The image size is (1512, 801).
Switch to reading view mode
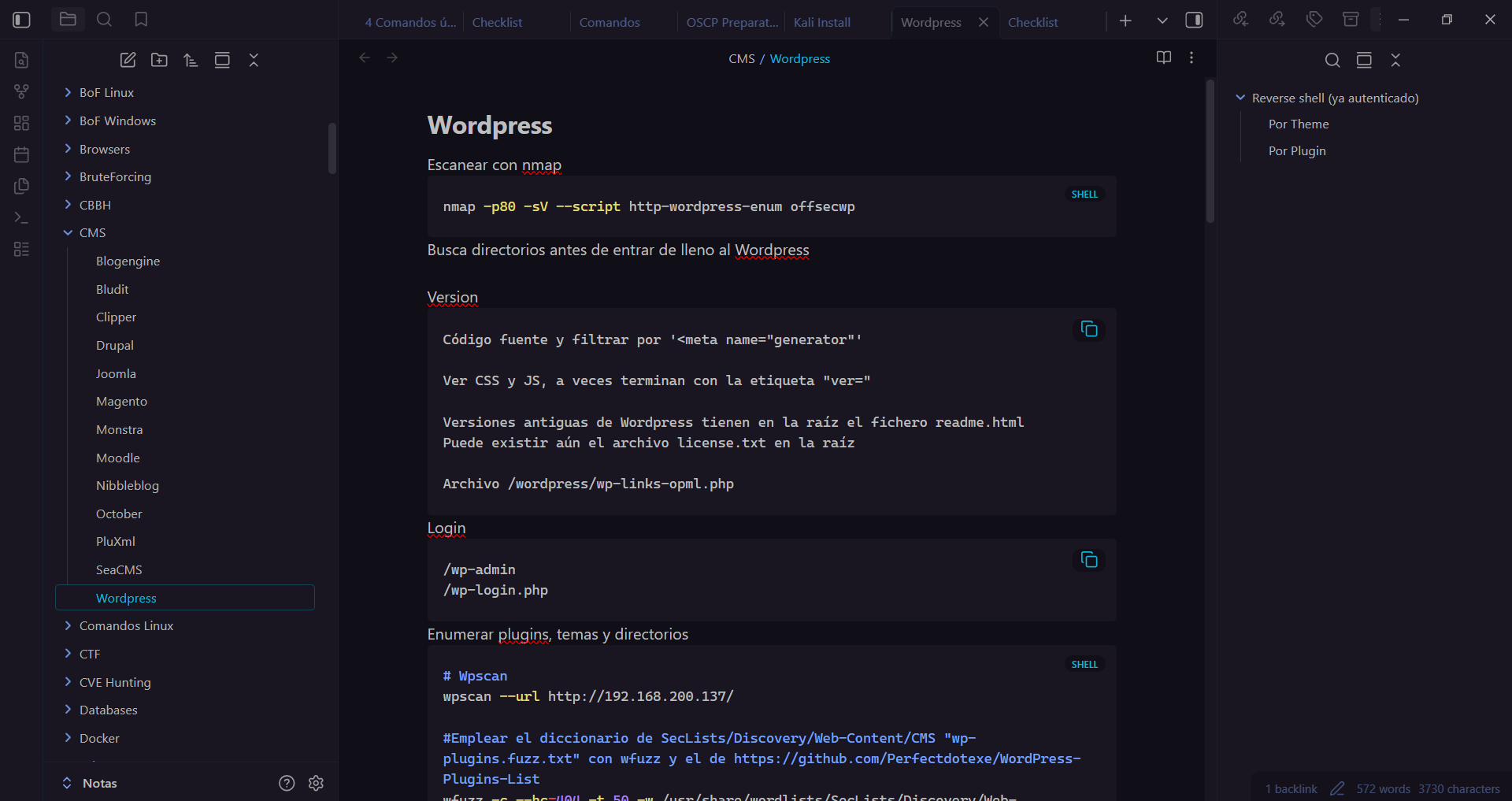pyautogui.click(x=1163, y=57)
